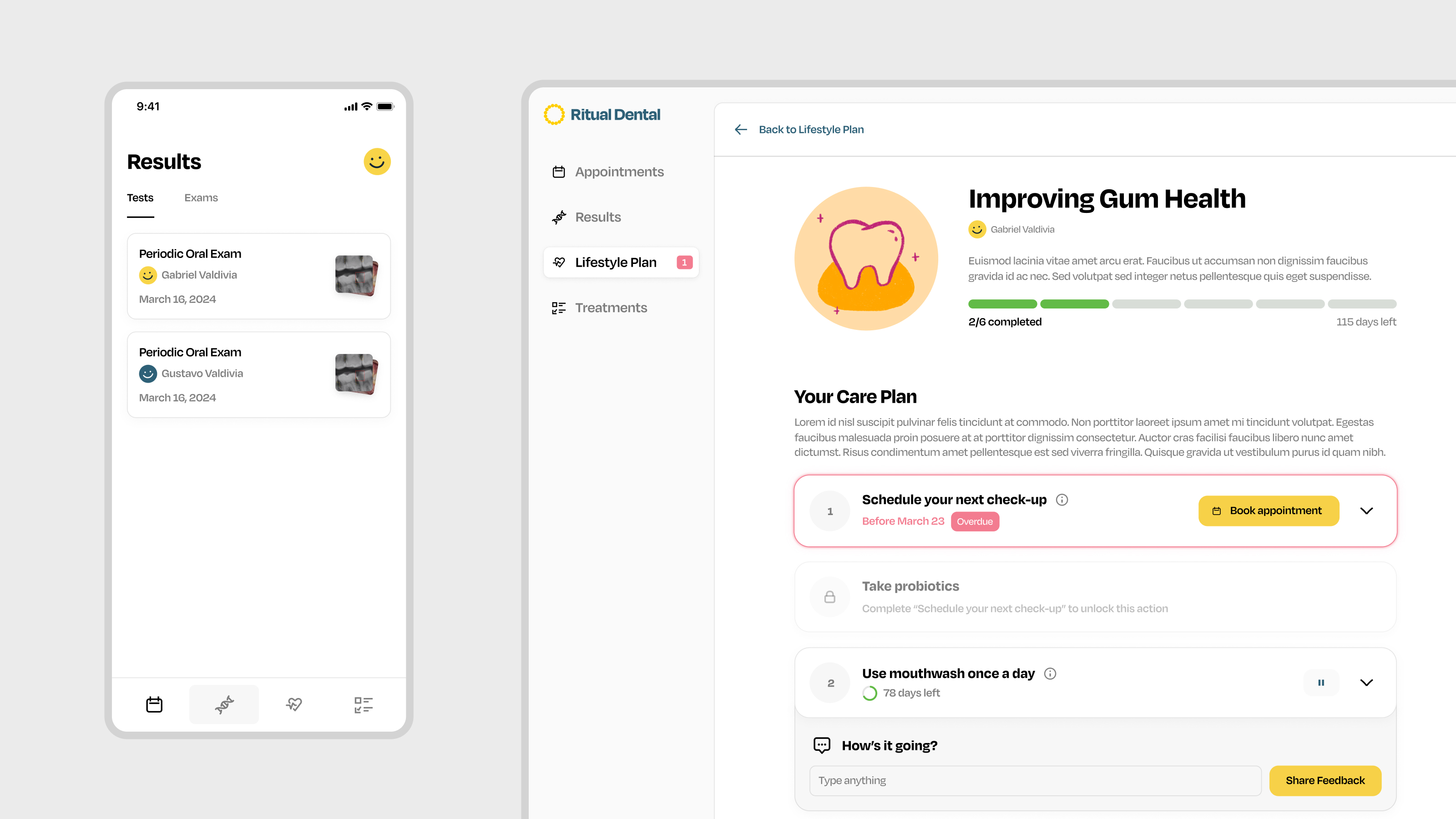
Task: Select the Exams tab in Results
Action: 200,197
